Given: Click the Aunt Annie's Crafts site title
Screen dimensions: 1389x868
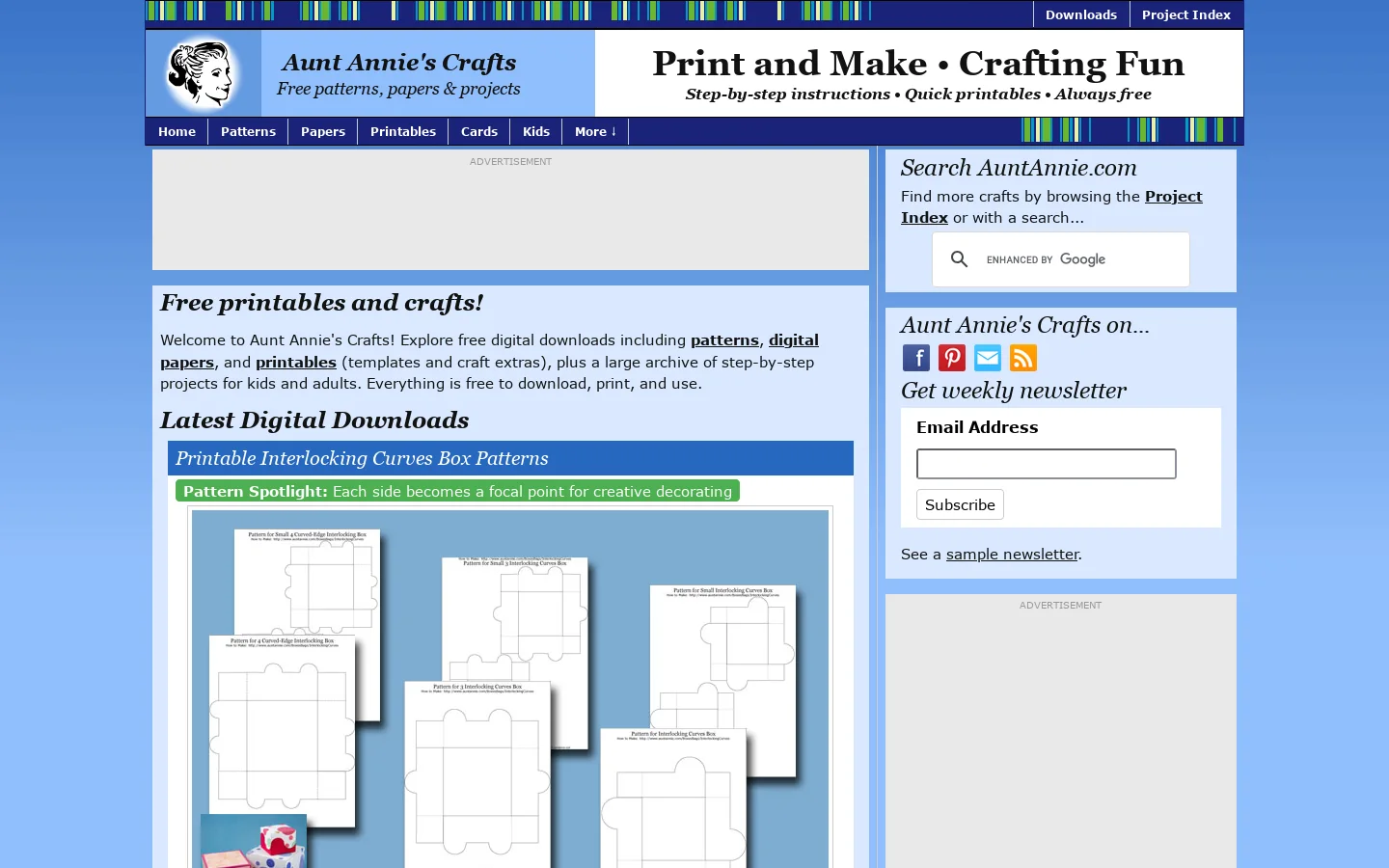Looking at the screenshot, I should tap(399, 63).
